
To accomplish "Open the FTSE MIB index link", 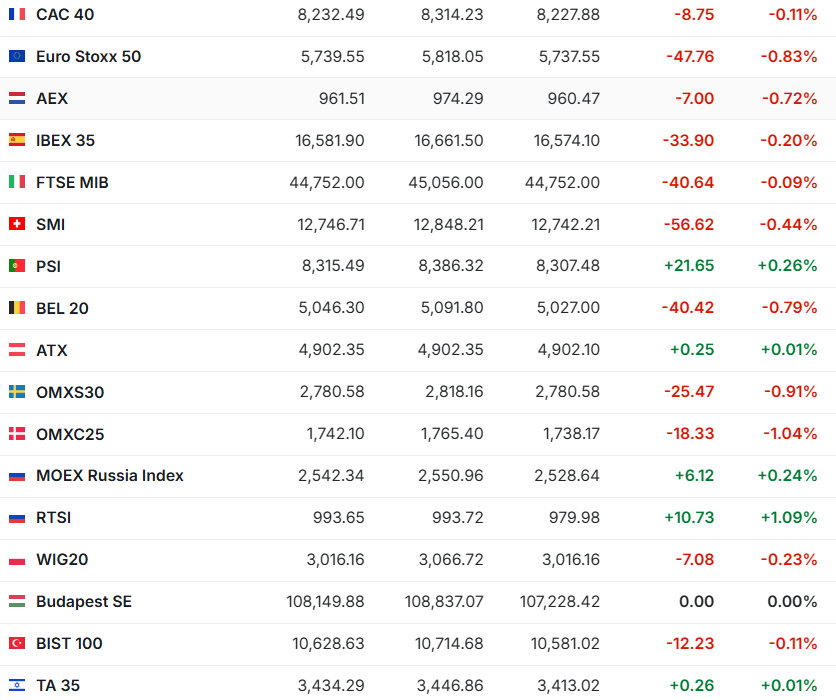I will [72, 182].
